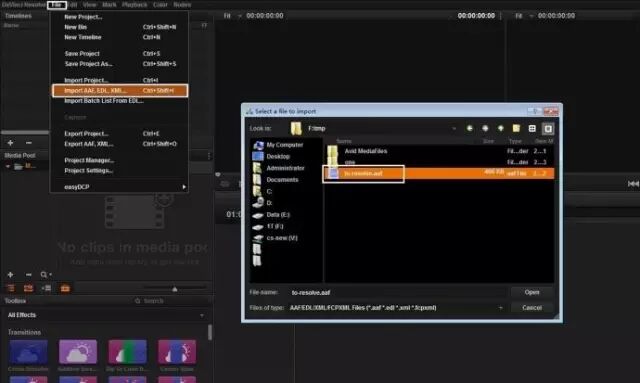The height and width of the screenshot is (383, 640).
Task: Adjust media pool thumbnail size slider
Action: click(x=175, y=289)
